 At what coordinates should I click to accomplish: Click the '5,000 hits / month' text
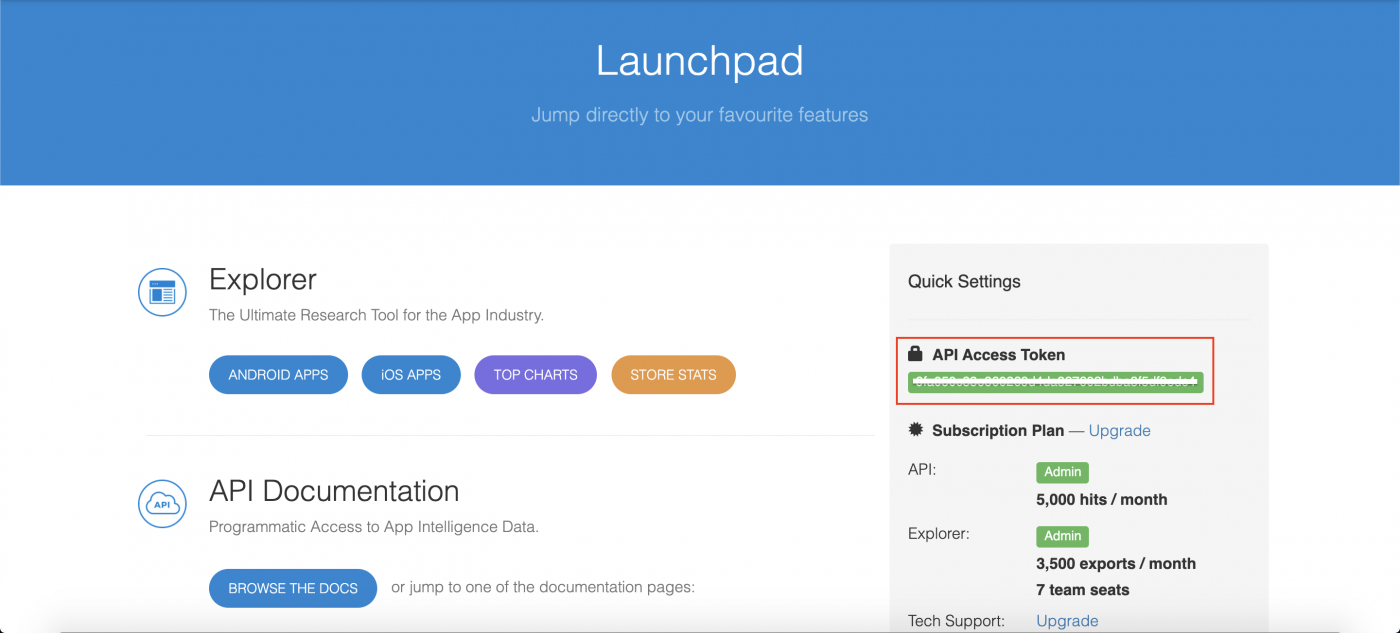(1102, 499)
